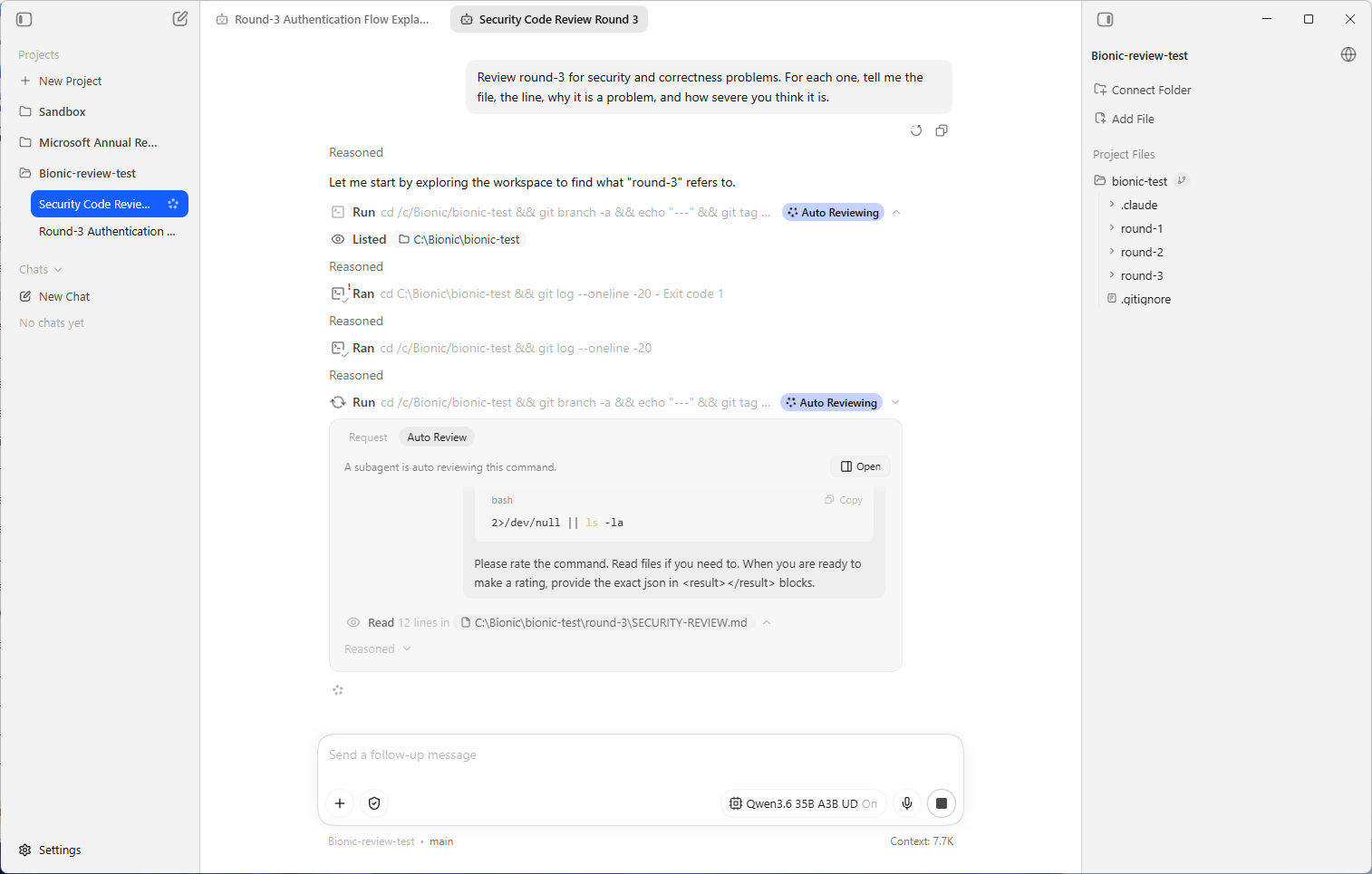
Task: Collapse the second Auto Reviewing command details
Action: coord(895,402)
